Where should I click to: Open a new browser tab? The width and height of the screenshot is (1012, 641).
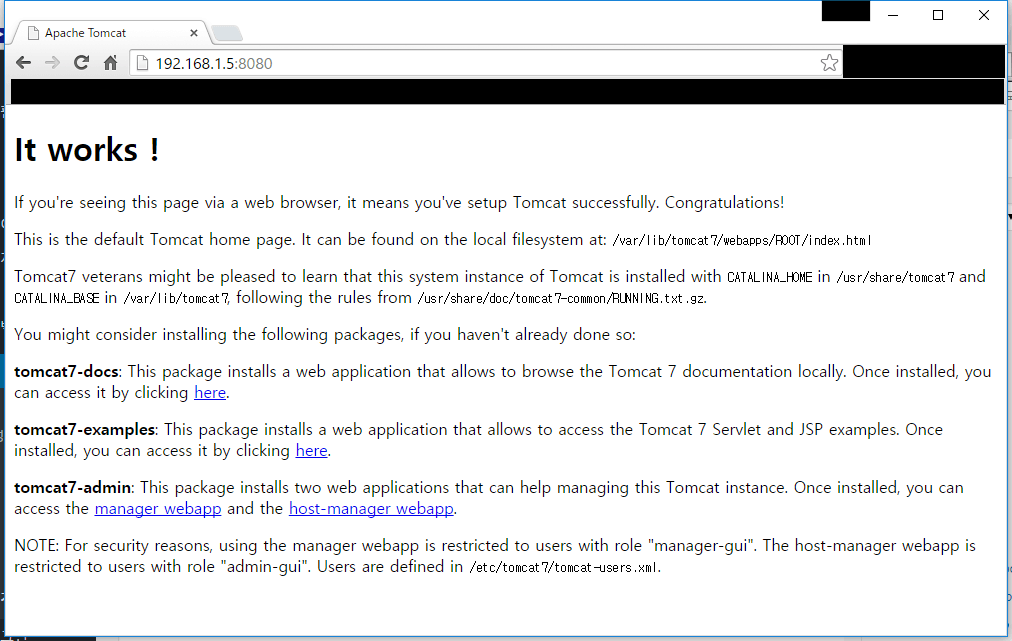tap(227, 32)
